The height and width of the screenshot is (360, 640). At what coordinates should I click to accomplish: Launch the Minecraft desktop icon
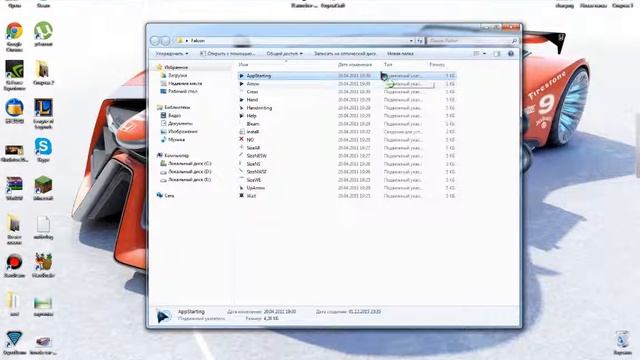(43, 188)
